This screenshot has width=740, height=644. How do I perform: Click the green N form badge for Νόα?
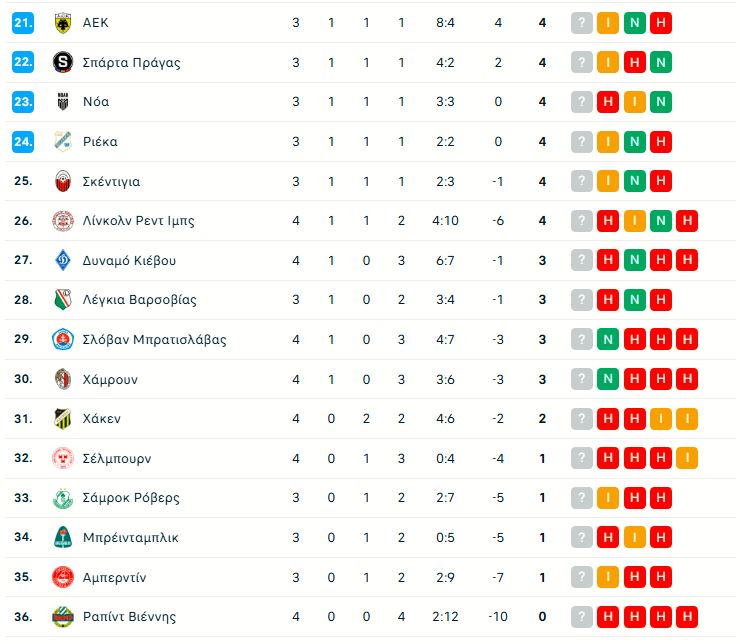tap(660, 102)
